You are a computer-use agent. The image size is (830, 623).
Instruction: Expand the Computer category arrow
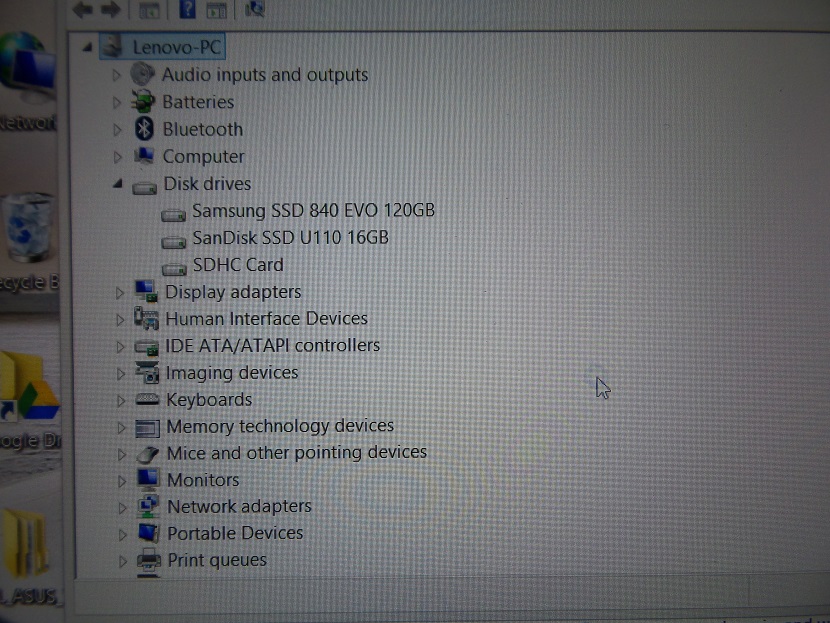[118, 157]
